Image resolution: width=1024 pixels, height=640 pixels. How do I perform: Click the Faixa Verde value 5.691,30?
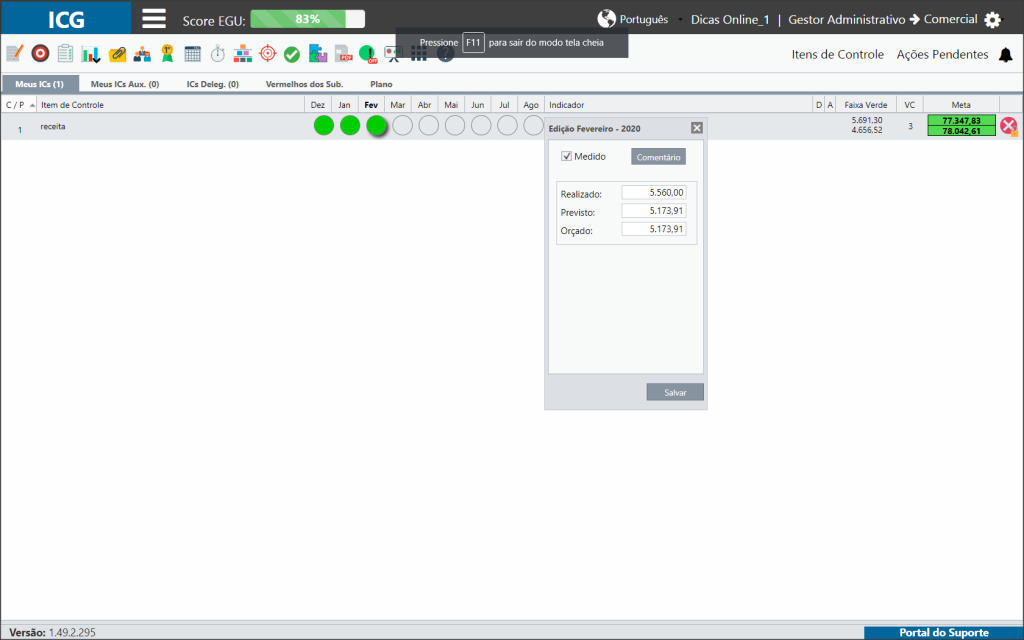pyautogui.click(x=867, y=120)
